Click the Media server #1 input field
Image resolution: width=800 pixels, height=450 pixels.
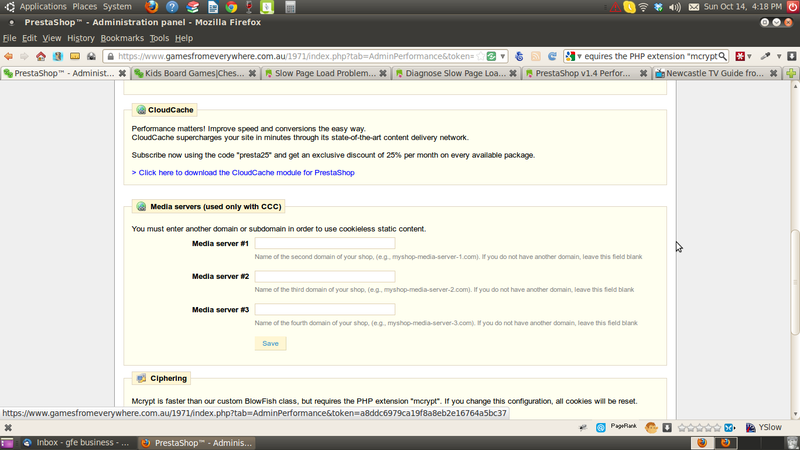(324, 243)
